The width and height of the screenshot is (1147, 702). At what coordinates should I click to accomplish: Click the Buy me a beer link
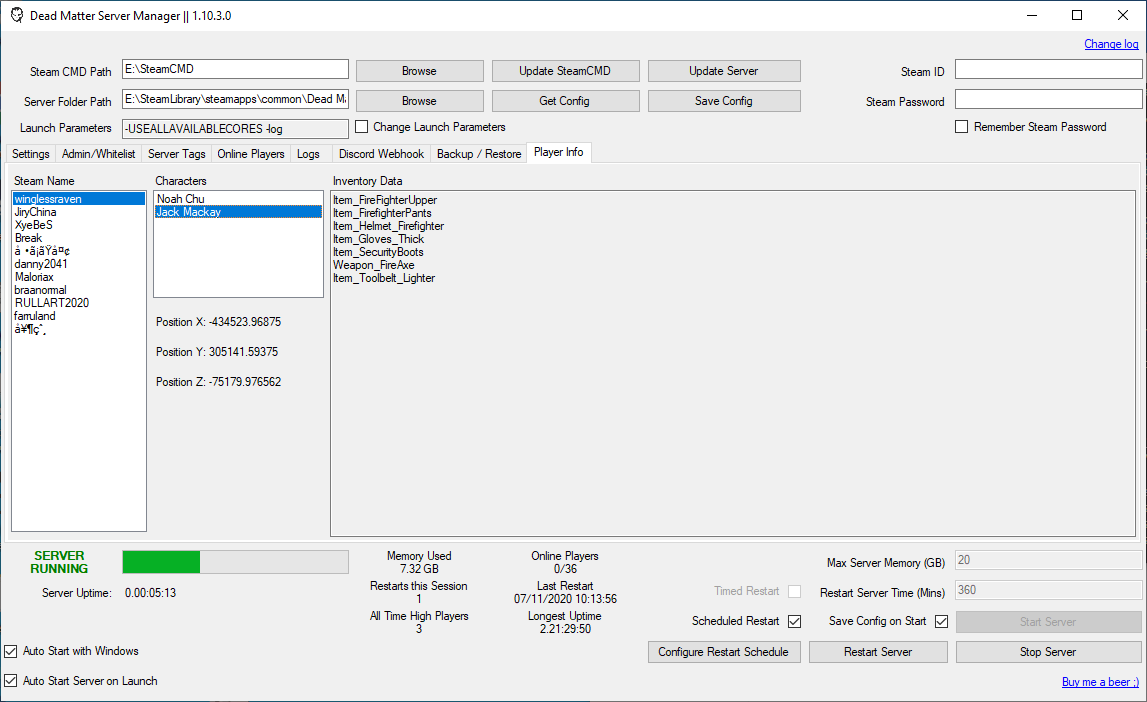(1100, 681)
